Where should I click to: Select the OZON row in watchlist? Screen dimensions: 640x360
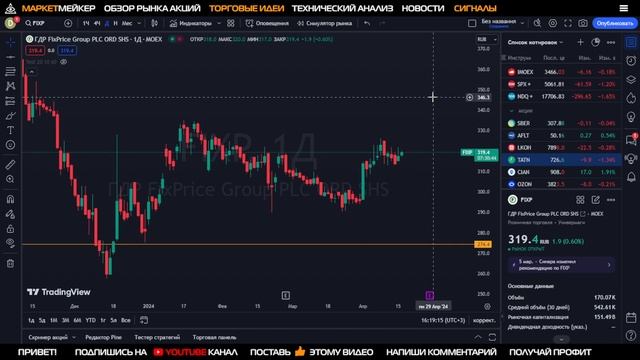point(562,184)
